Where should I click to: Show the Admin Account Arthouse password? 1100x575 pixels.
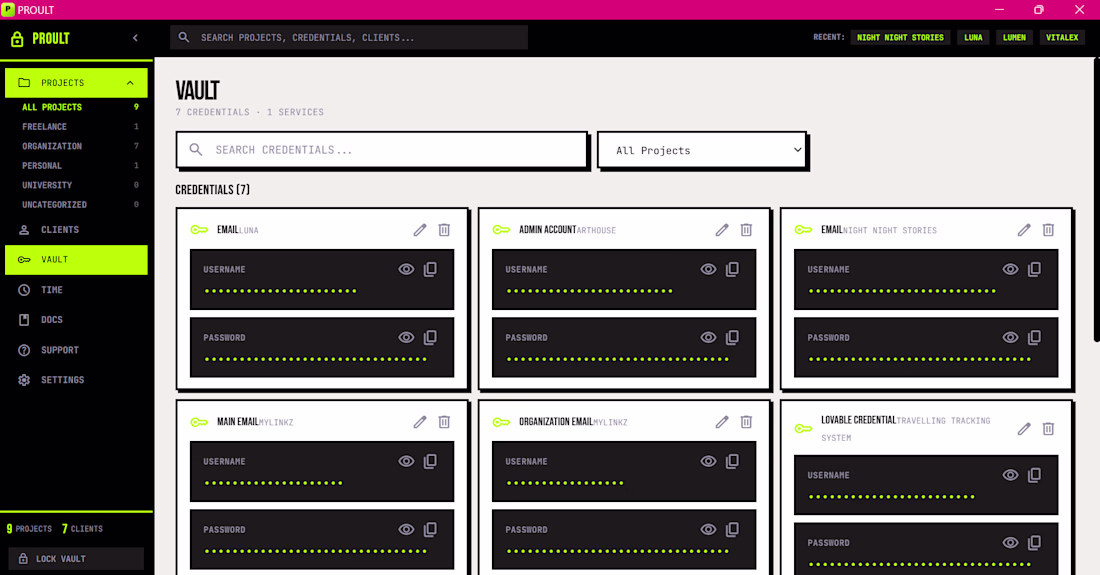pos(709,337)
